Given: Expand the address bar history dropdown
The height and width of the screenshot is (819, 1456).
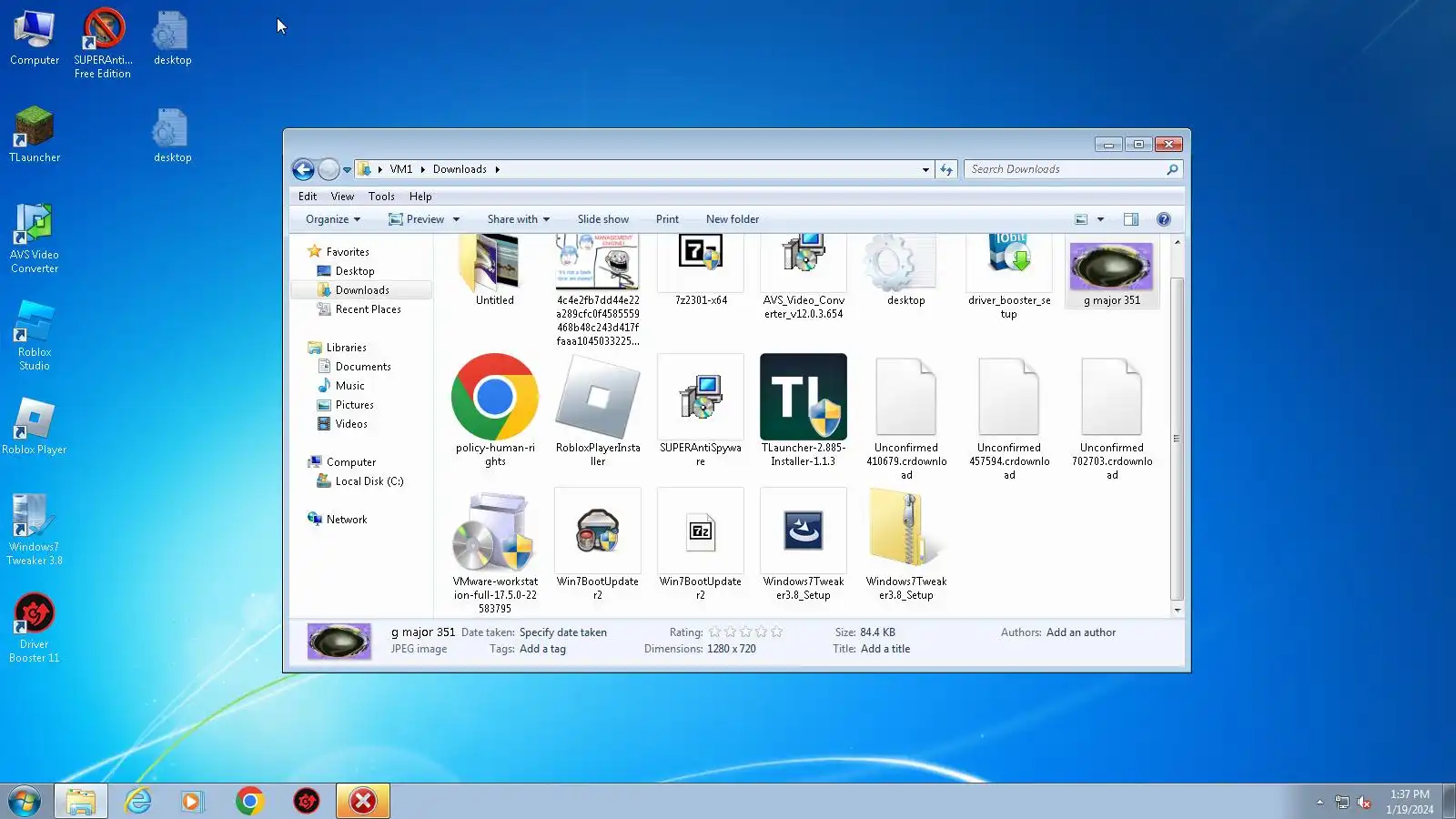Looking at the screenshot, I should click(x=925, y=169).
